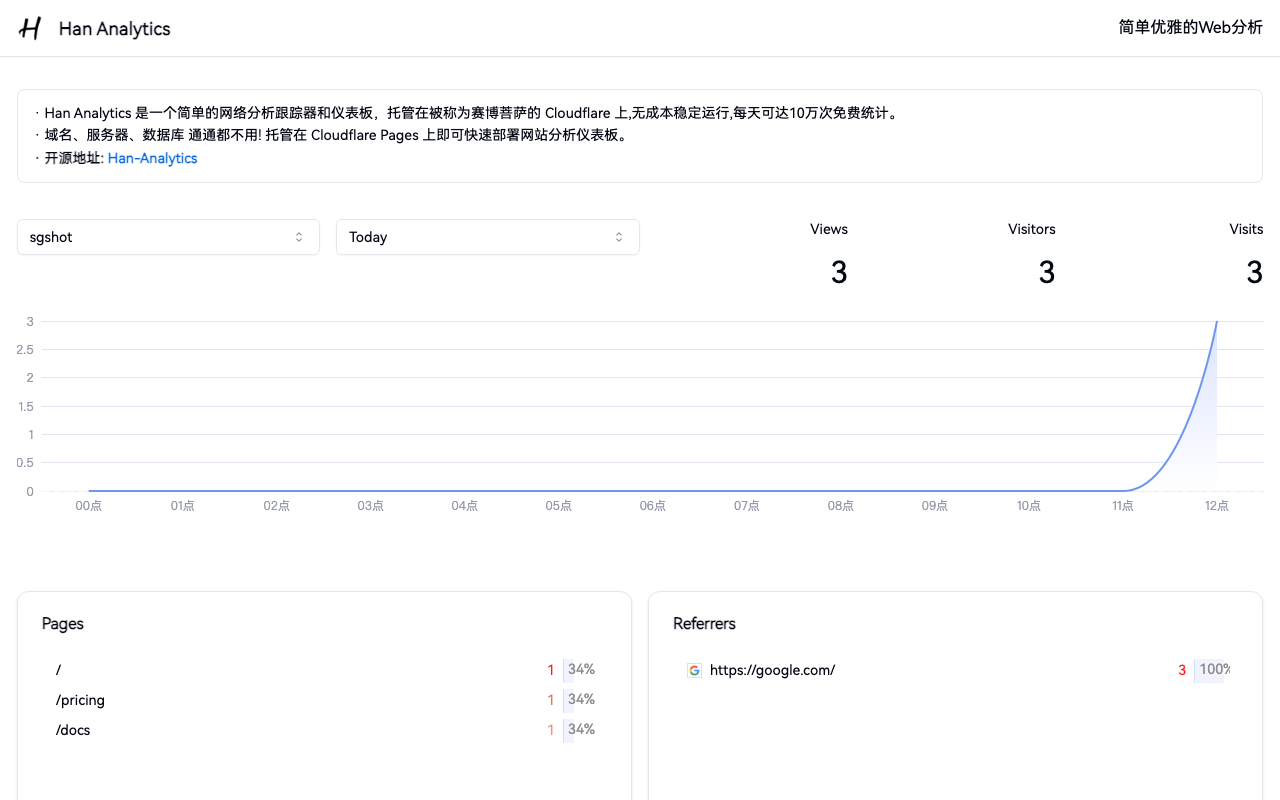Image resolution: width=1280 pixels, height=800 pixels.
Task: Select the /docs page row
Action: [324, 730]
